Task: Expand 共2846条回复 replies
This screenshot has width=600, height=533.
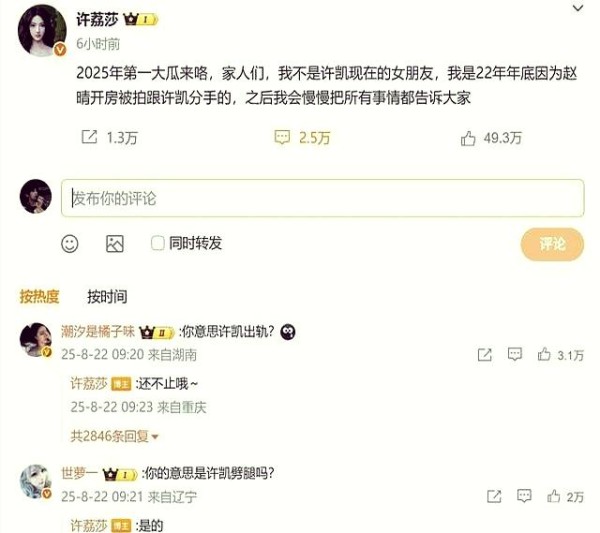Action: coord(114,436)
